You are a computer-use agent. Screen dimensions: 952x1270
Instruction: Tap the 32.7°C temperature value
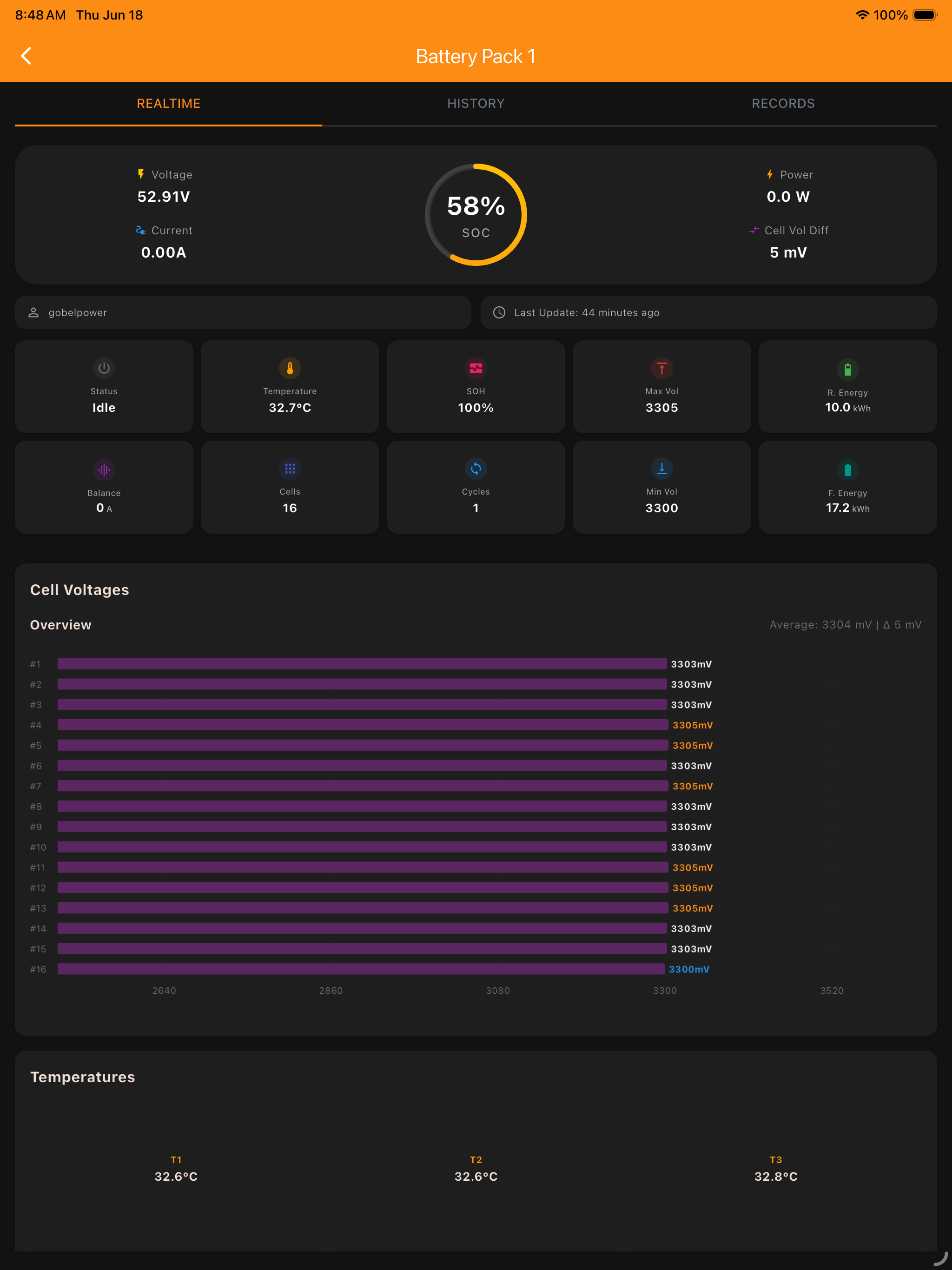point(290,407)
